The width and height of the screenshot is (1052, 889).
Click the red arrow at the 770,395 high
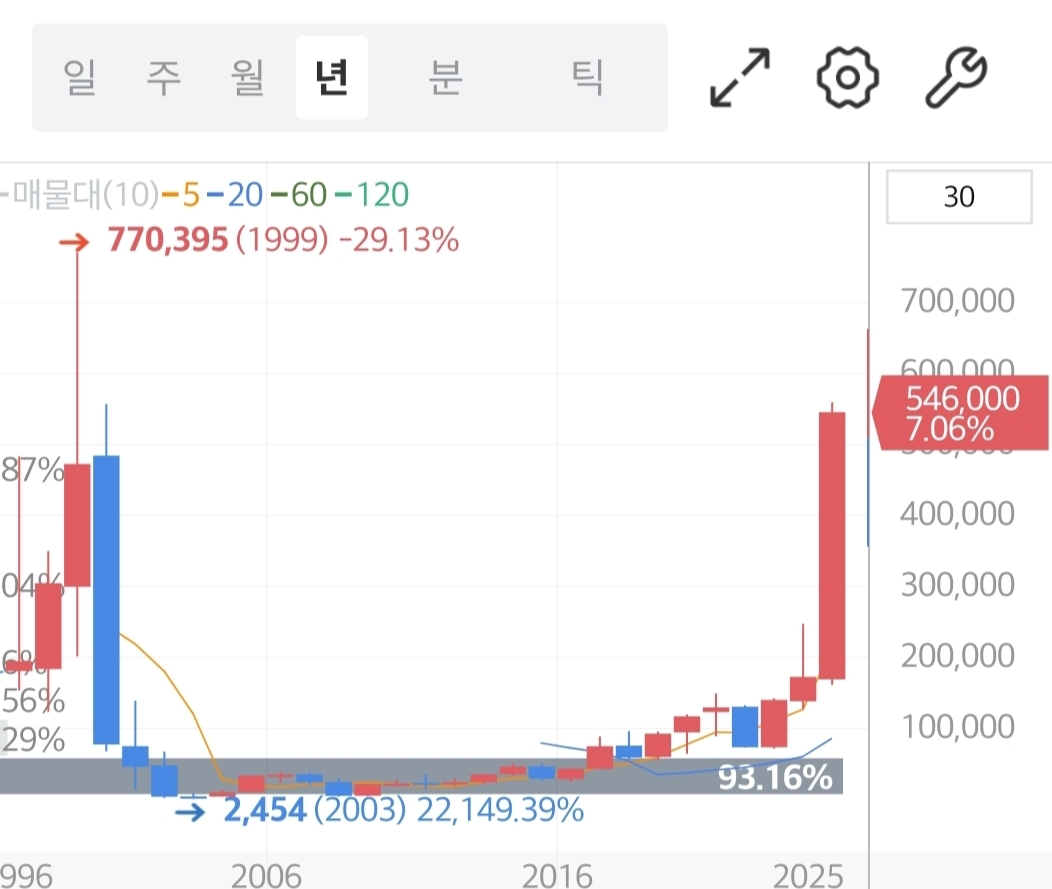(x=73, y=241)
